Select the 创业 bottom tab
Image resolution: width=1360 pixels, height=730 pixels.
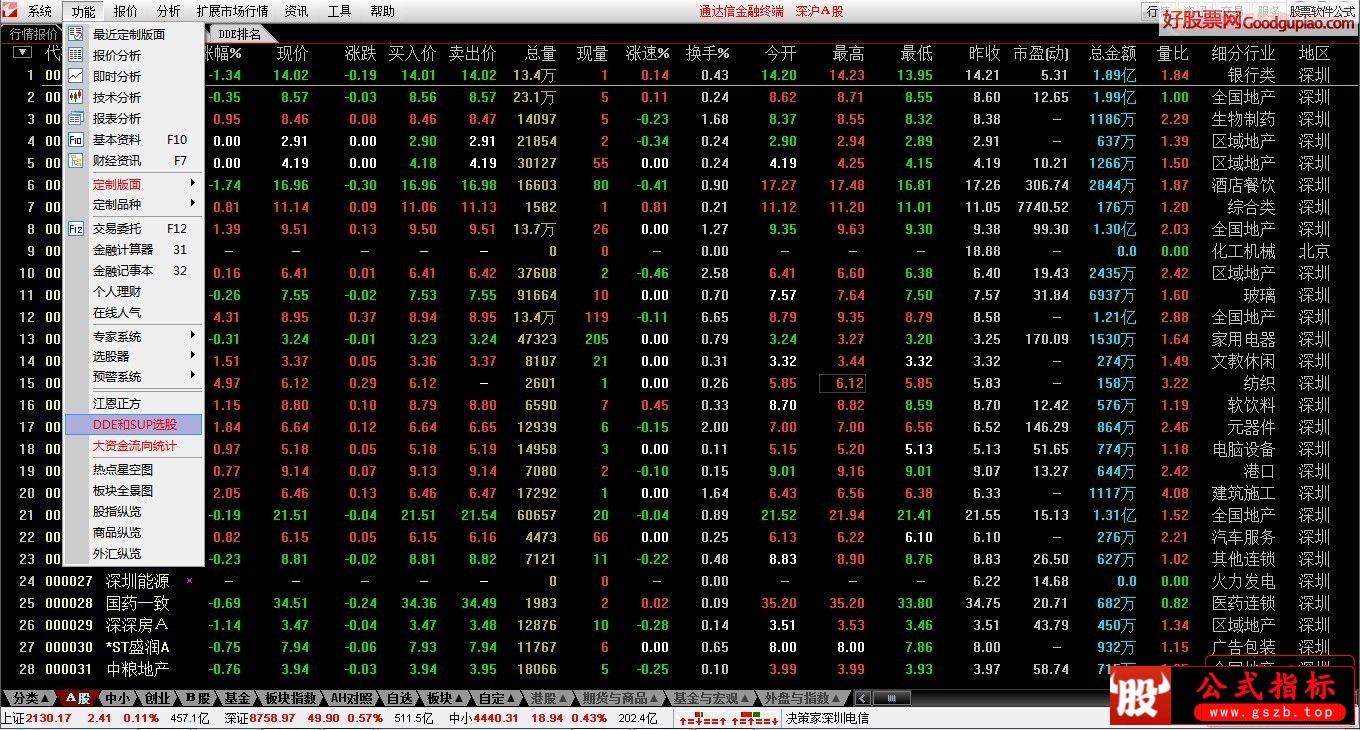[158, 698]
